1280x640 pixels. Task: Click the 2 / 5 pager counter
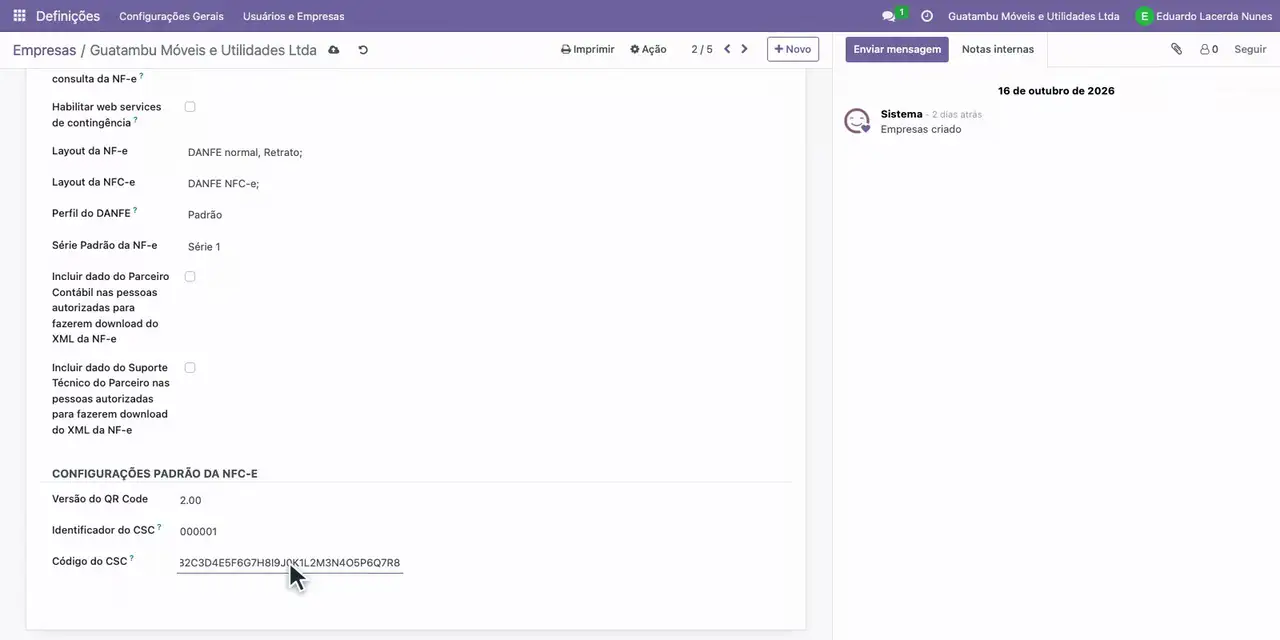pyautogui.click(x=702, y=49)
